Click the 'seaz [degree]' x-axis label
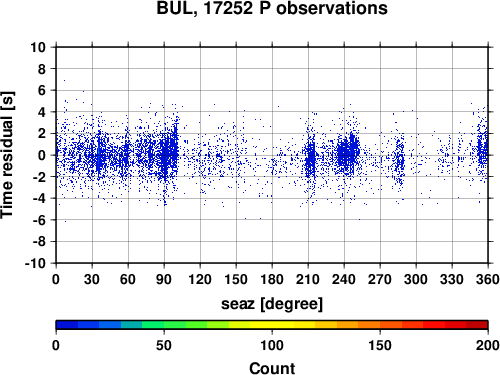 (x=272, y=304)
